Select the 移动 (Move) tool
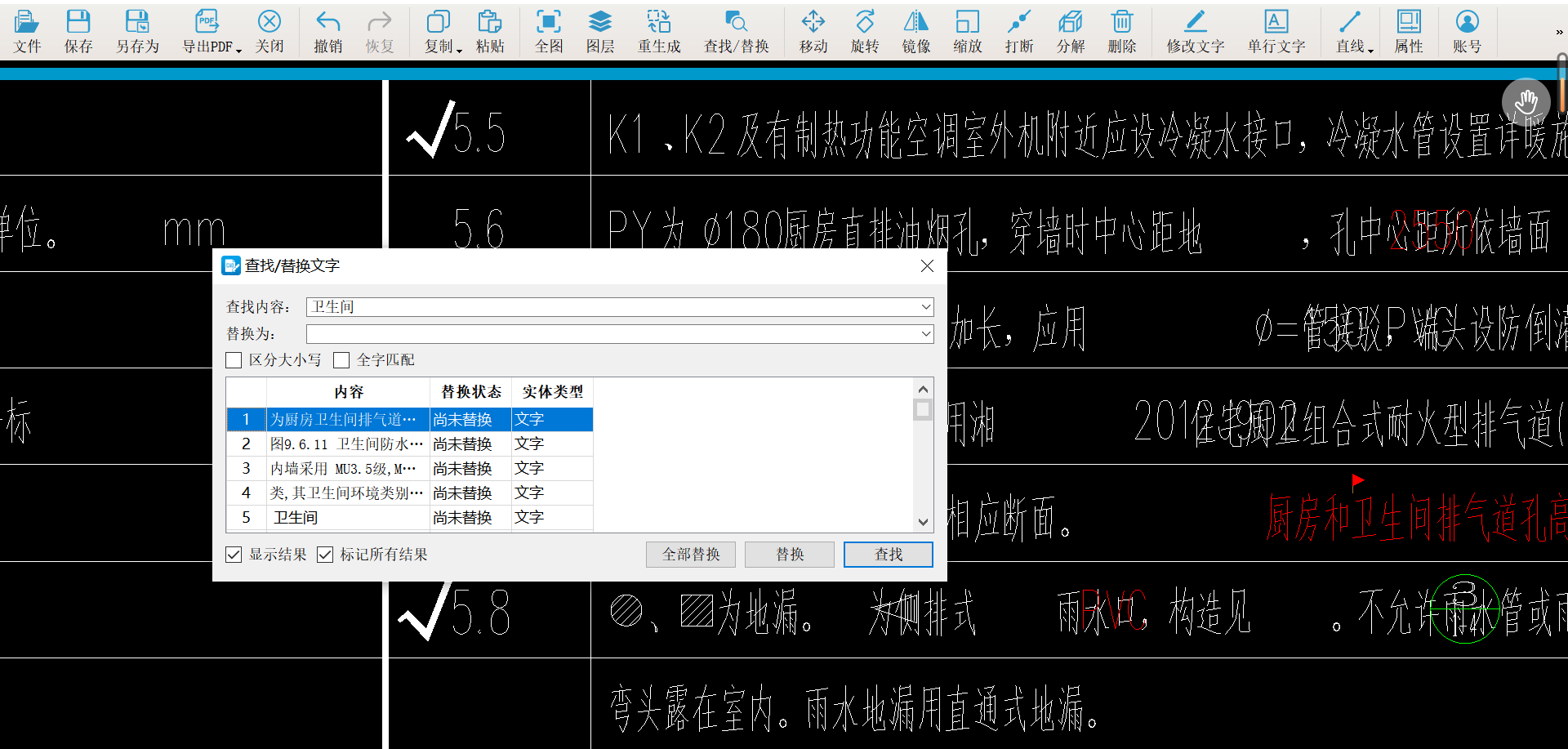Viewport: 1568px width, 749px height. tap(813, 32)
